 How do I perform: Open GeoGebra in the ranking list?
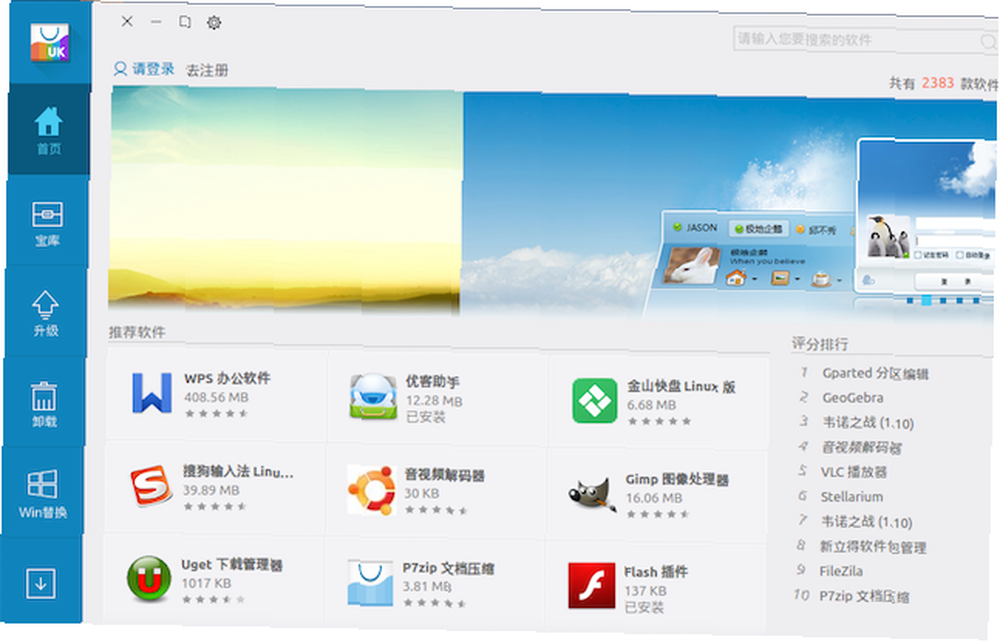(x=853, y=398)
